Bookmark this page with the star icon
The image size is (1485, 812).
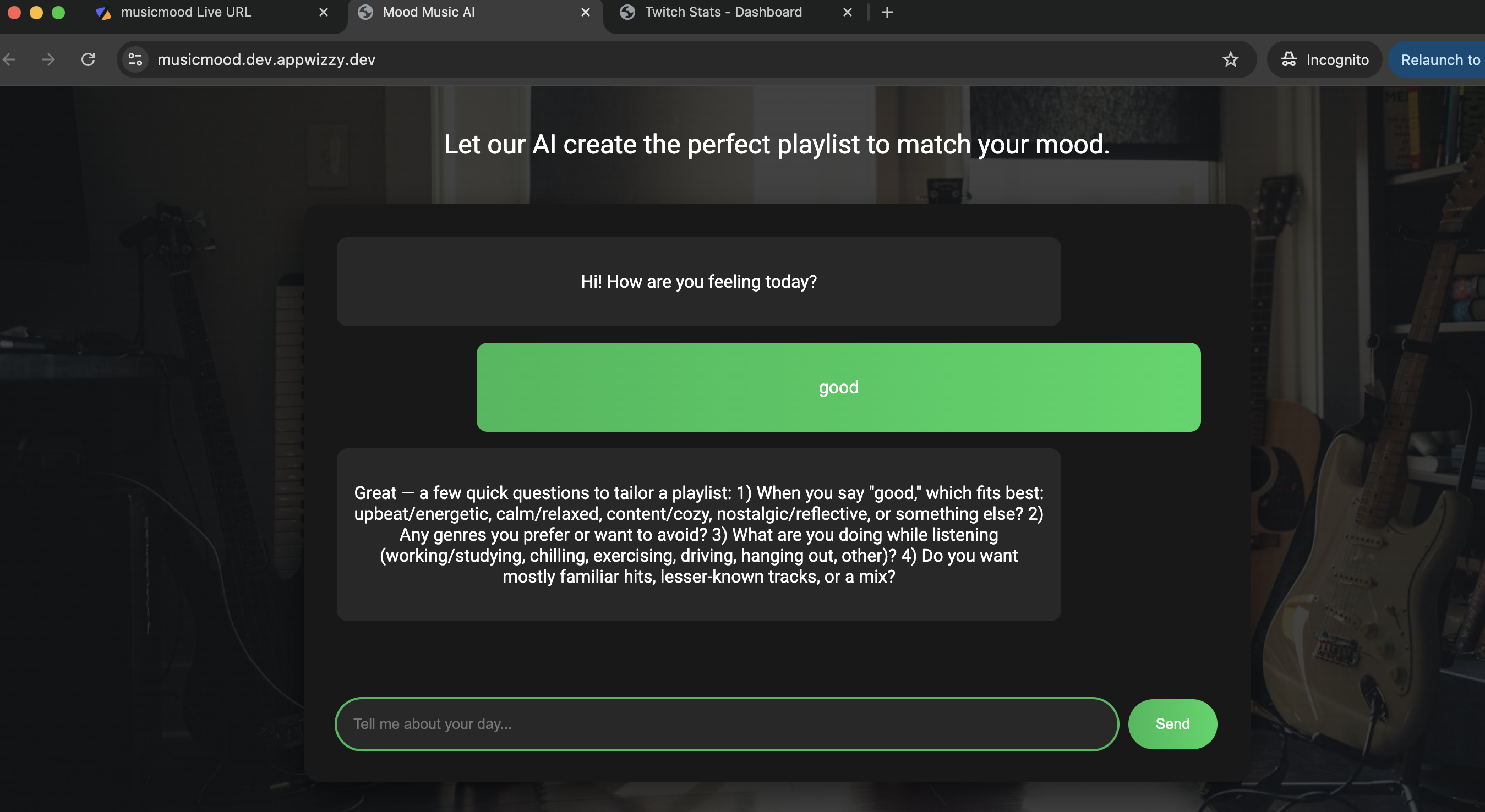pos(1230,59)
